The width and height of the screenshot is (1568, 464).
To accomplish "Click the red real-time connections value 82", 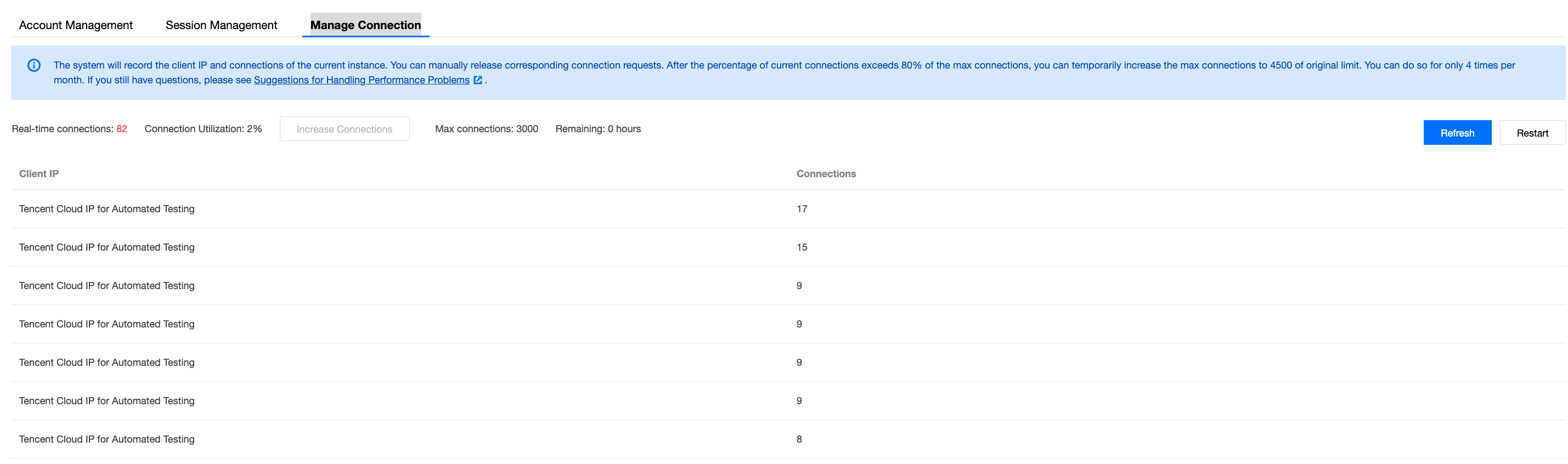I will pos(122,128).
